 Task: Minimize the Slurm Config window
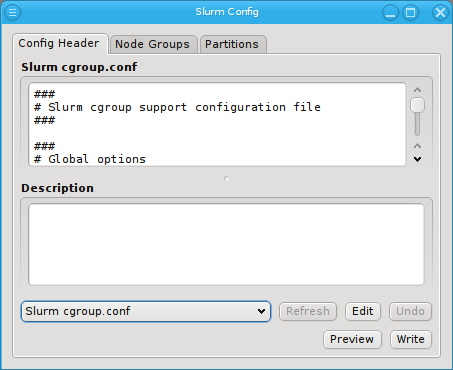click(390, 13)
